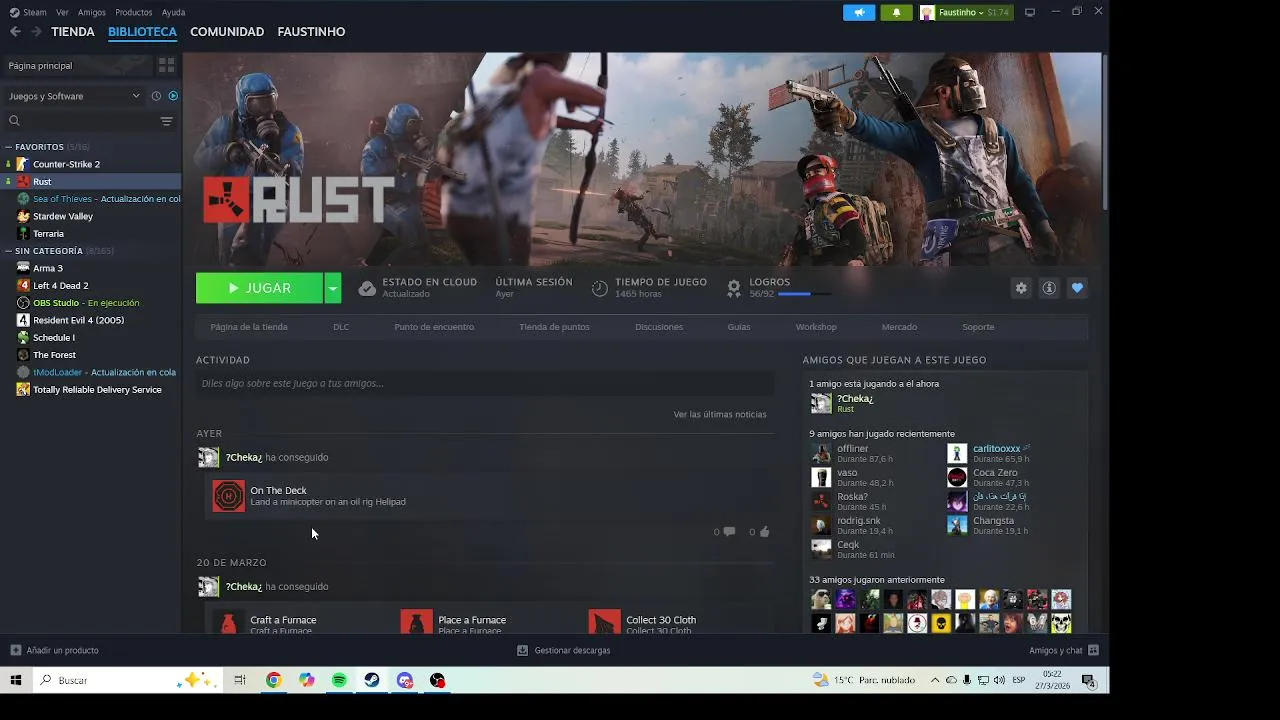This screenshot has width=1280, height=720.
Task: Open the DLC tab
Action: (341, 327)
